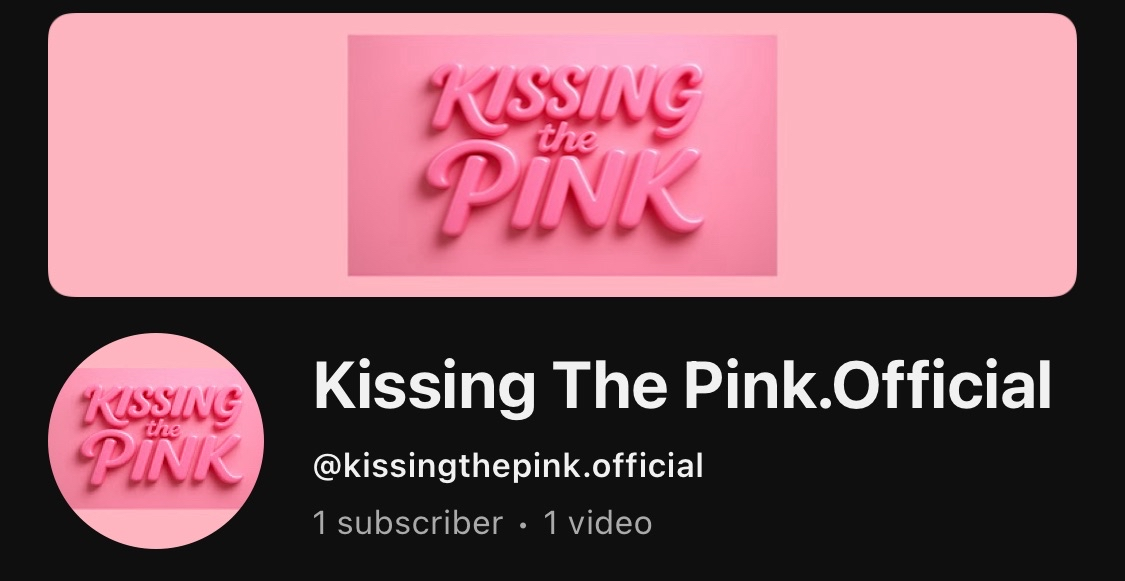Click the light pink banner area right of the logo
Viewport: 1125px width, 581px height.
pos(927,155)
